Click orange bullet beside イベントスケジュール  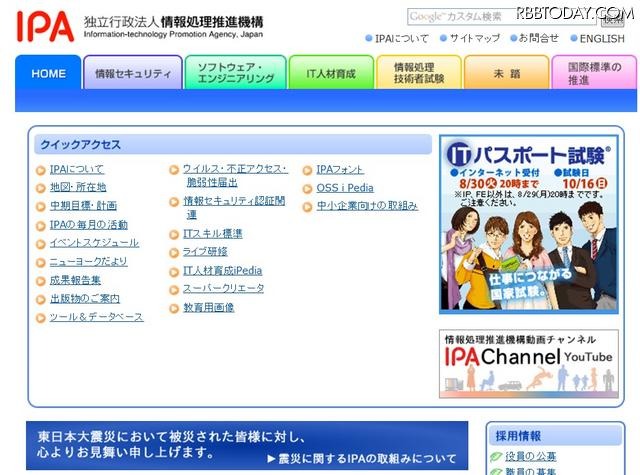(x=40, y=244)
